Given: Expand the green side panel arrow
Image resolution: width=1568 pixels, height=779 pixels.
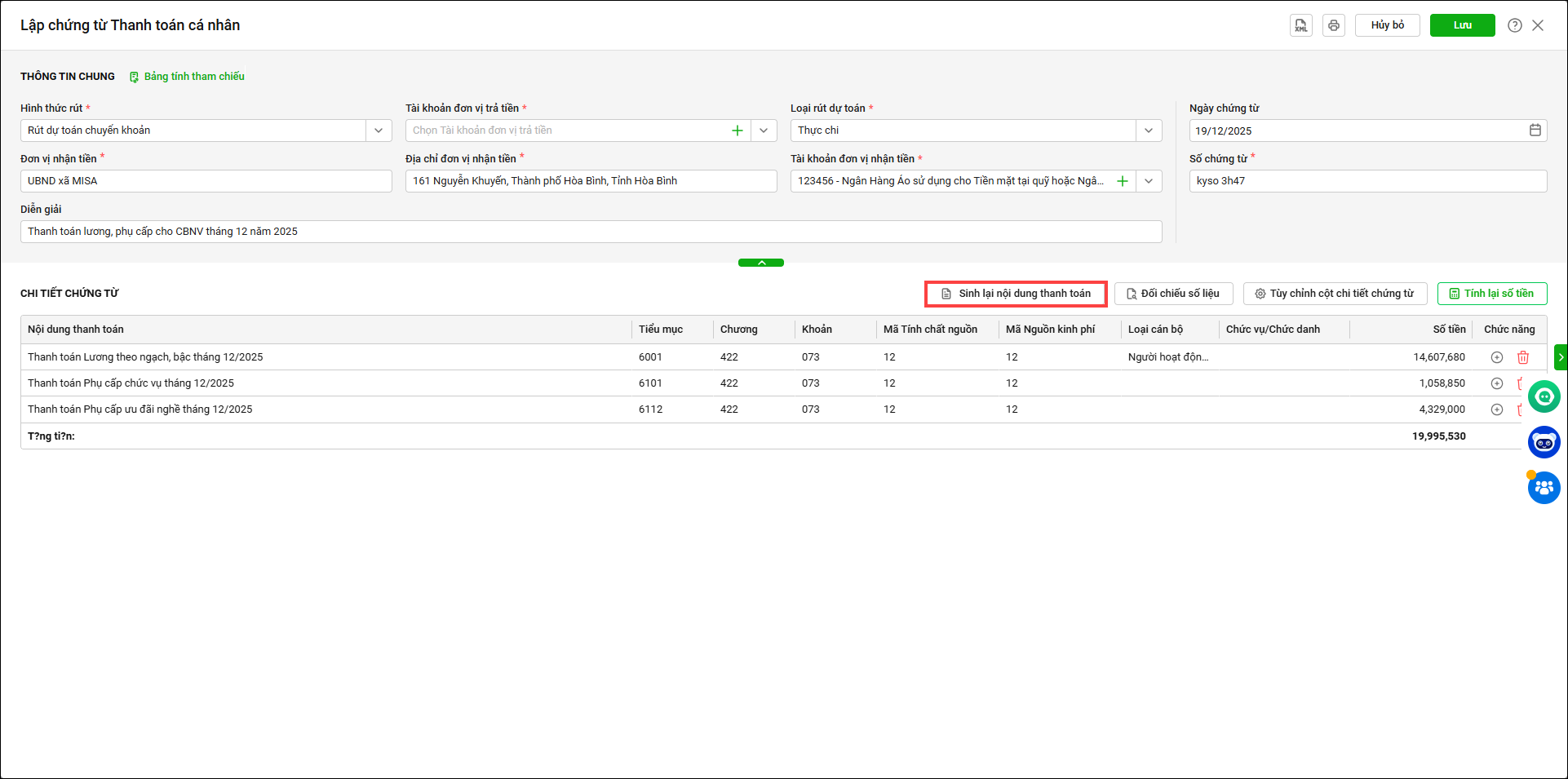Looking at the screenshot, I should click(1561, 357).
